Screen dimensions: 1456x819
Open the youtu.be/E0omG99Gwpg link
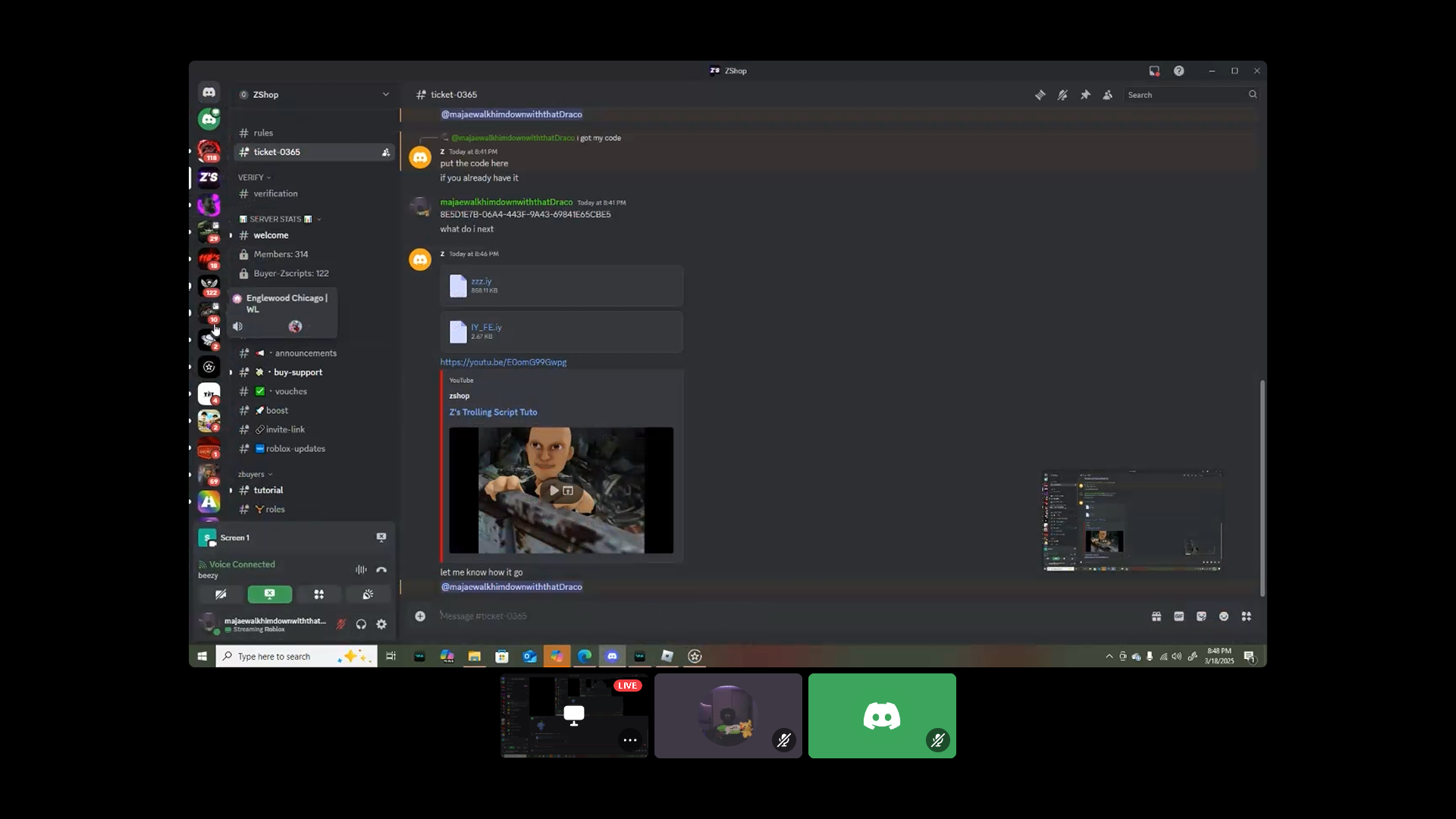point(504,362)
